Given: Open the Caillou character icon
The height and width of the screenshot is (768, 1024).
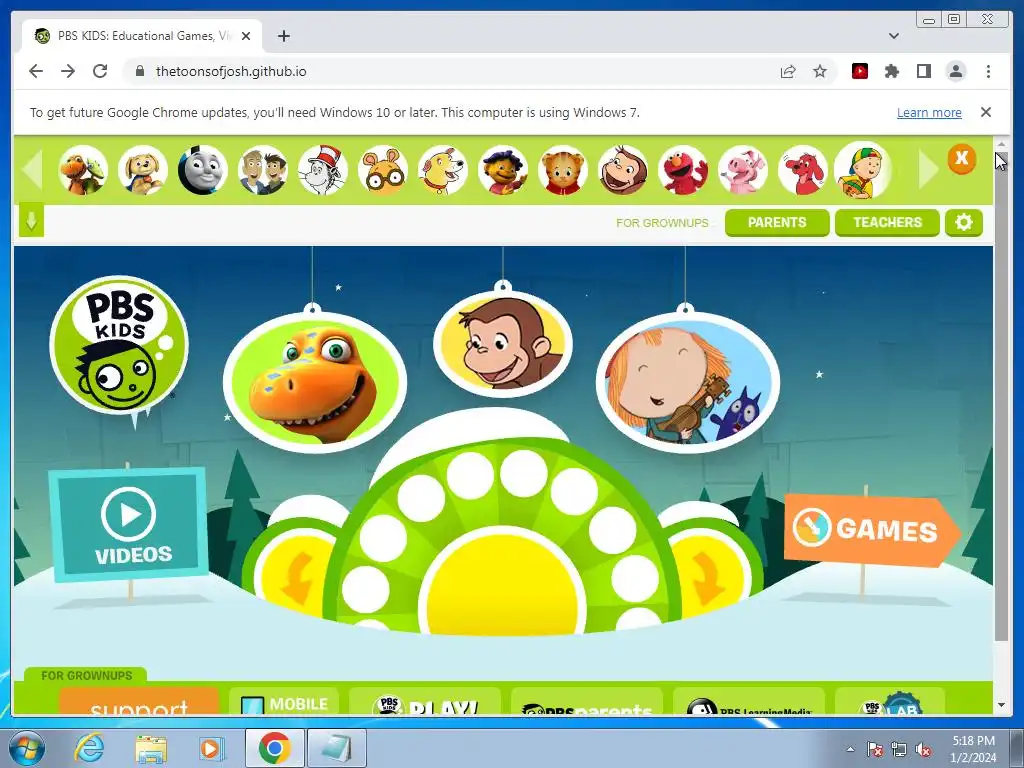Looking at the screenshot, I should coord(863,170).
